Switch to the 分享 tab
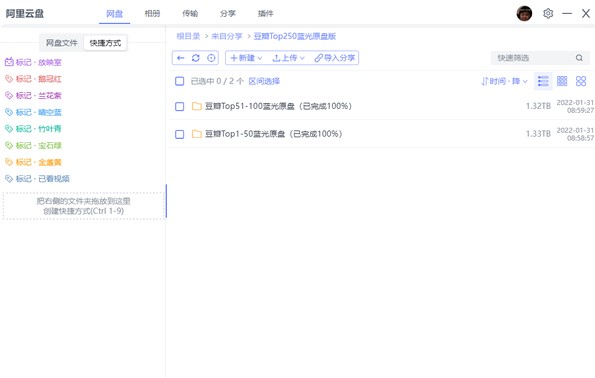 (228, 14)
